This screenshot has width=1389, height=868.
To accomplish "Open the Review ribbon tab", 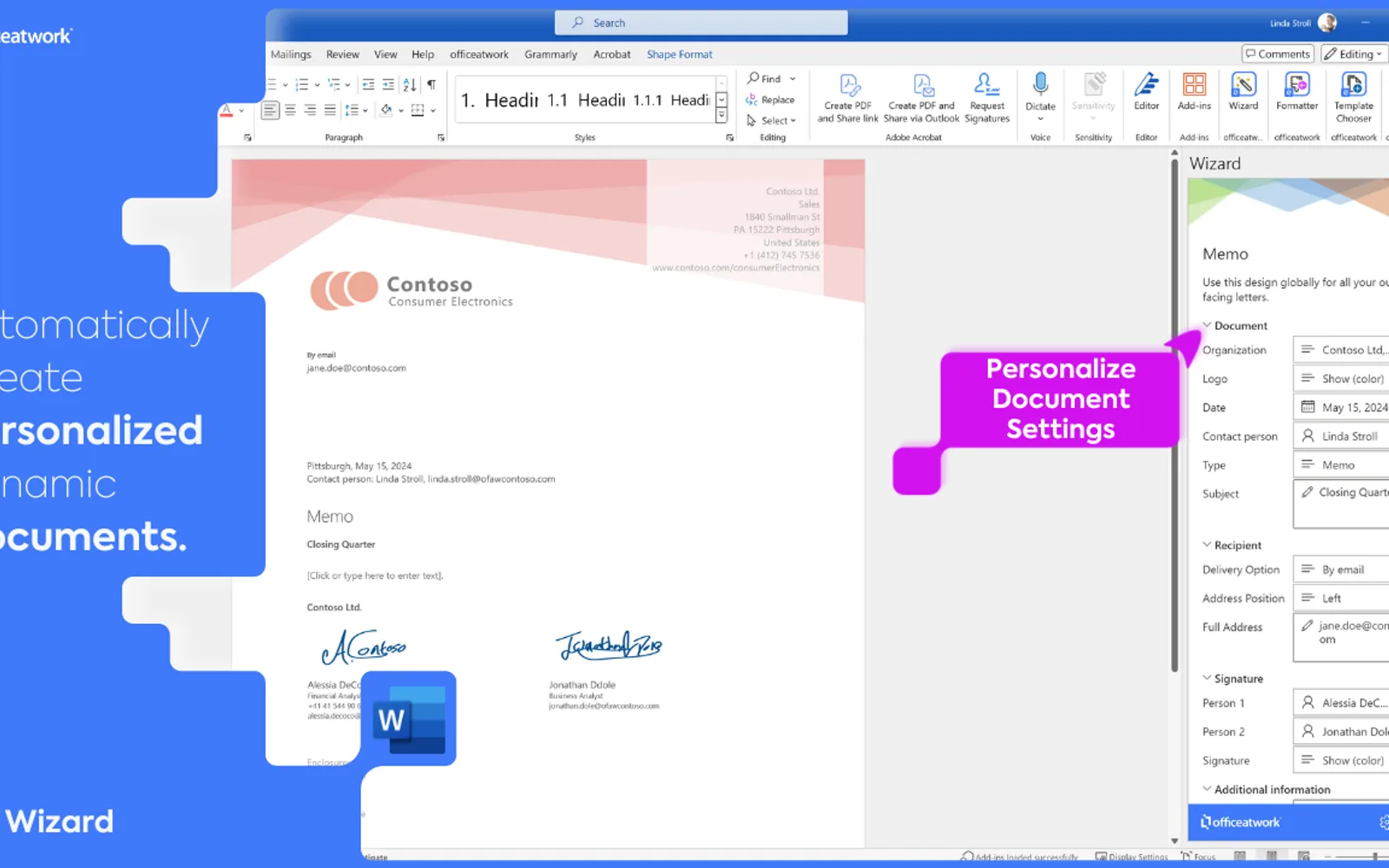I will coord(342,54).
